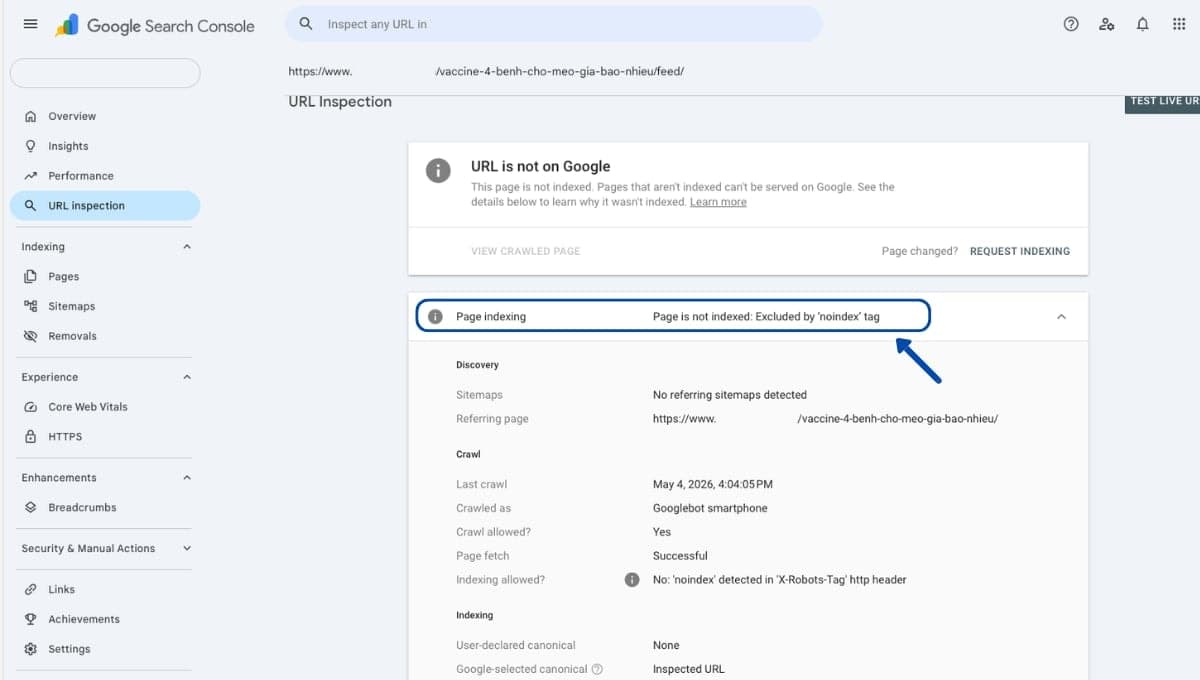Click the HTTPS padlock icon
The width and height of the screenshot is (1200, 680).
click(30, 437)
